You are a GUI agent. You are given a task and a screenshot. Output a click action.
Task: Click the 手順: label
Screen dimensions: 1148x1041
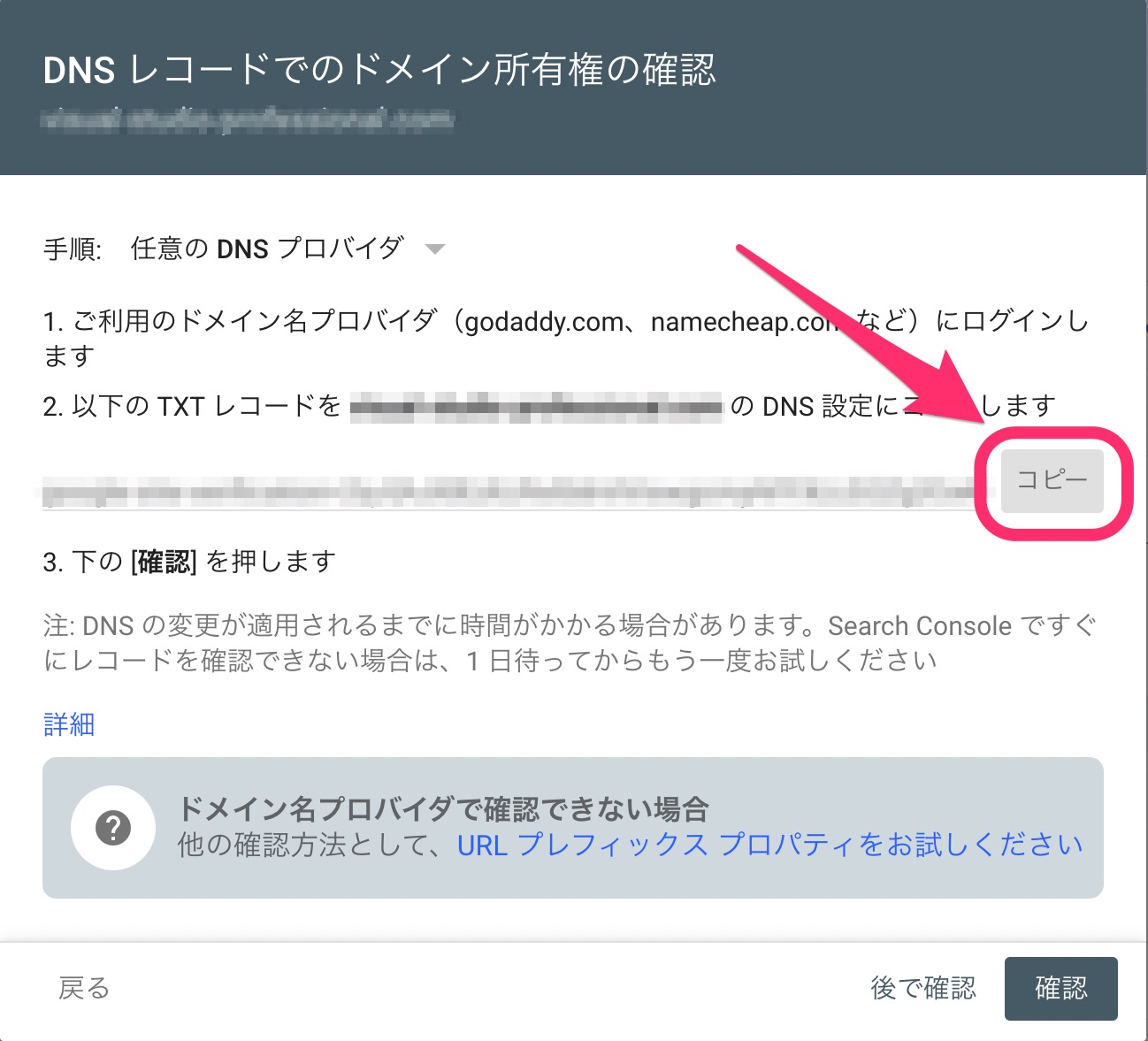73,249
